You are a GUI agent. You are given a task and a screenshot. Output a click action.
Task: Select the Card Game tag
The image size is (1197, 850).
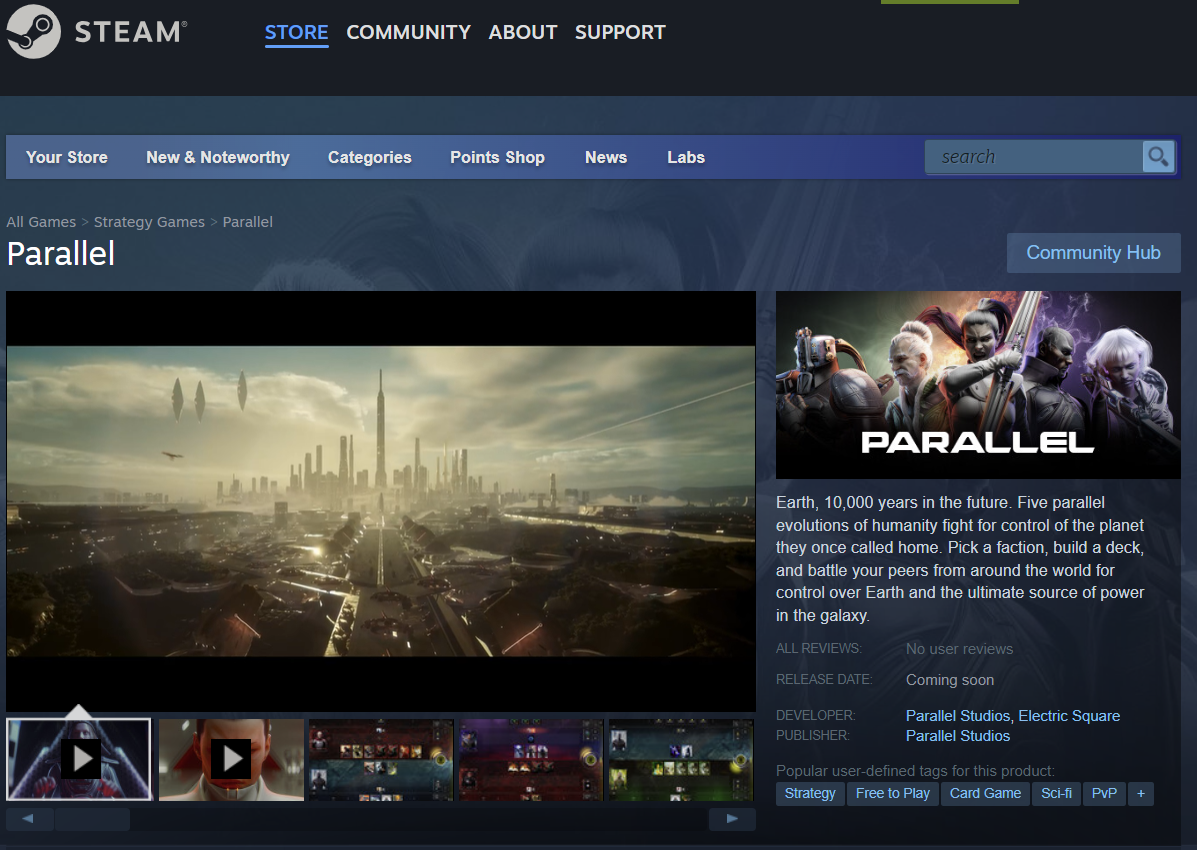(985, 793)
